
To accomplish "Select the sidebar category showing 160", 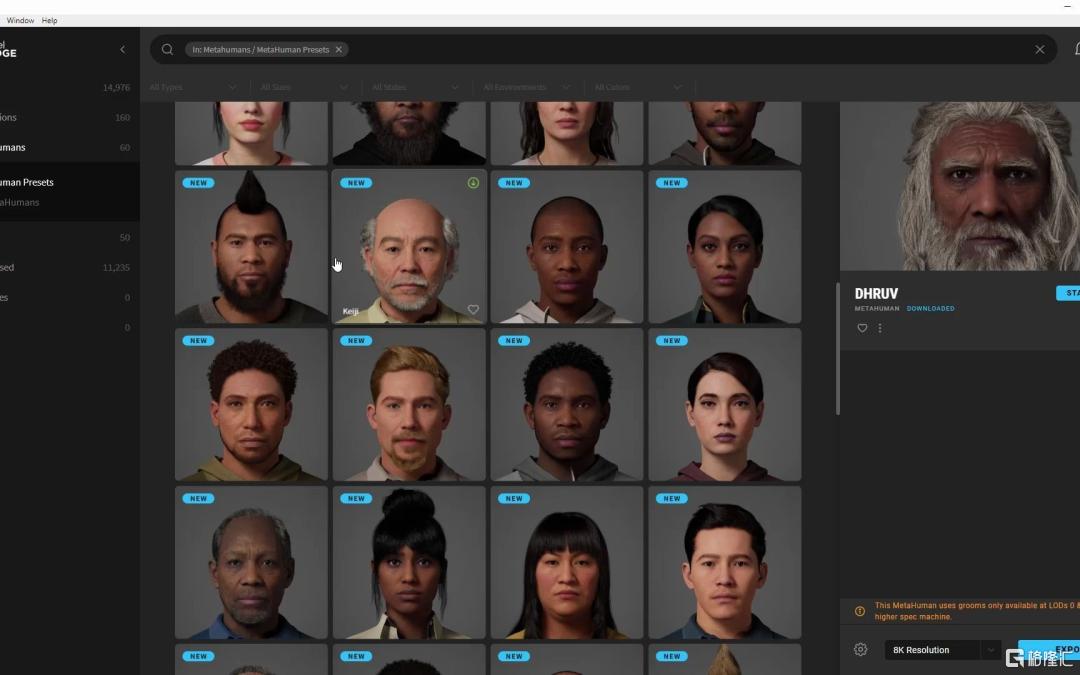I will [x=65, y=118].
